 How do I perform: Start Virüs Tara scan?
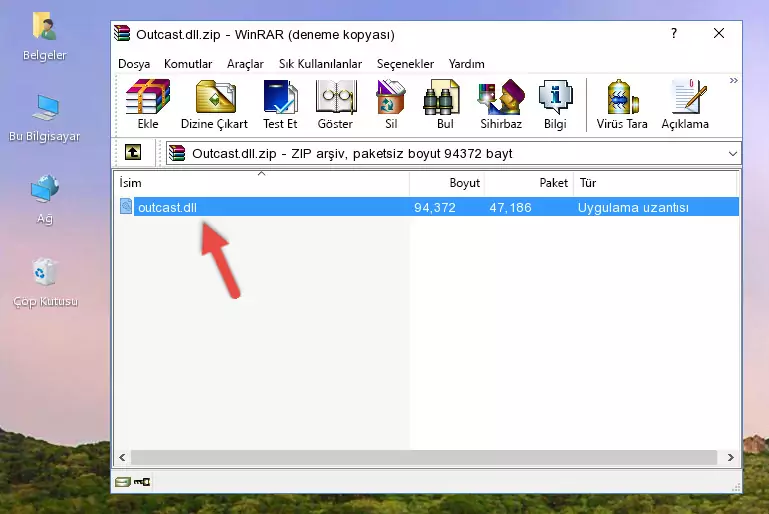622,104
